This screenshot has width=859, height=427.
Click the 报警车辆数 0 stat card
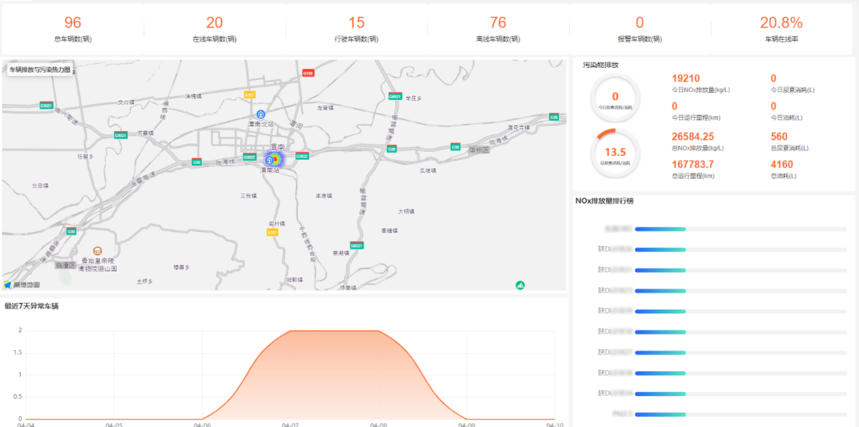640,28
